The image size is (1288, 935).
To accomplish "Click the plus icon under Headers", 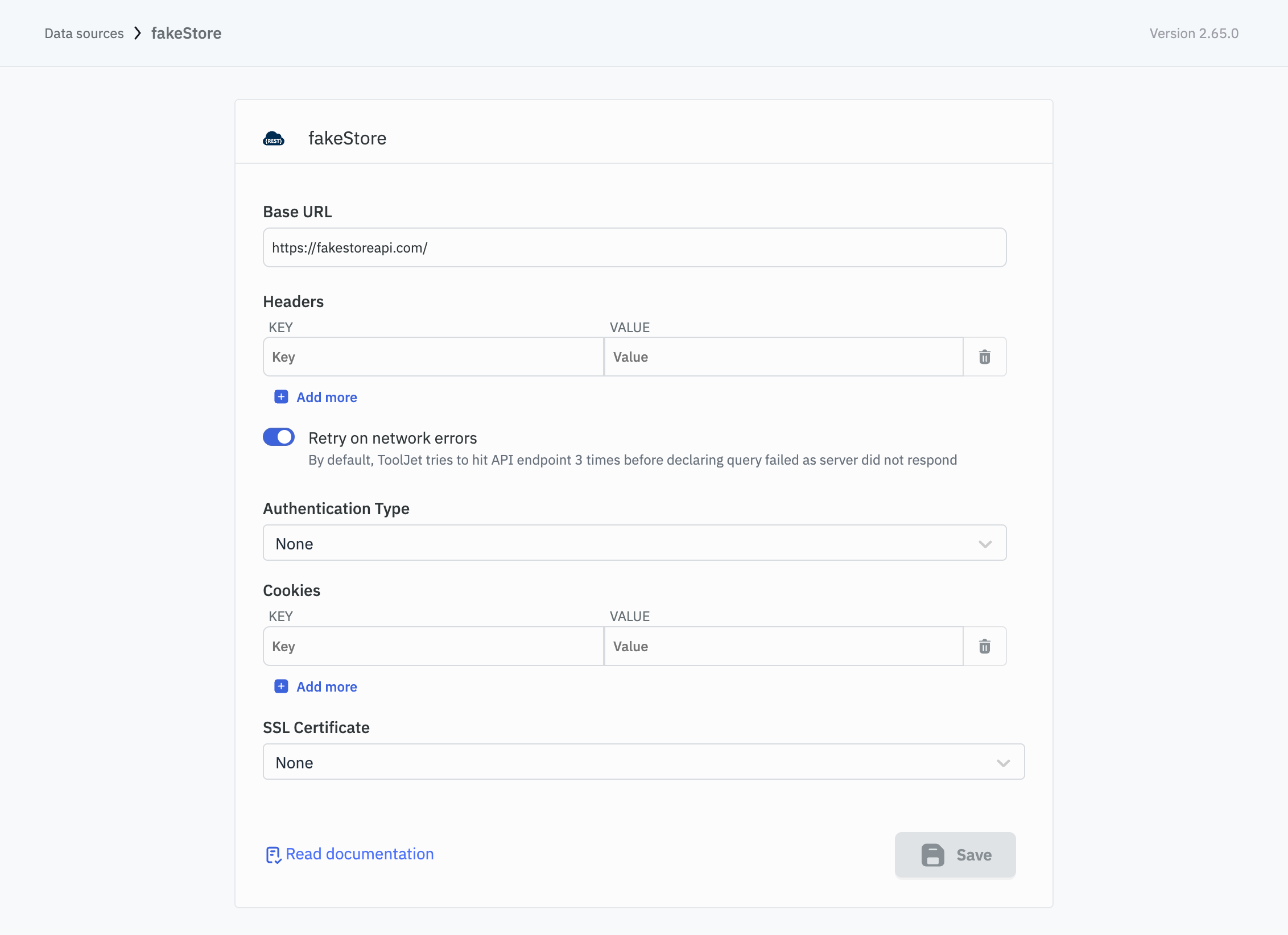I will (x=281, y=397).
